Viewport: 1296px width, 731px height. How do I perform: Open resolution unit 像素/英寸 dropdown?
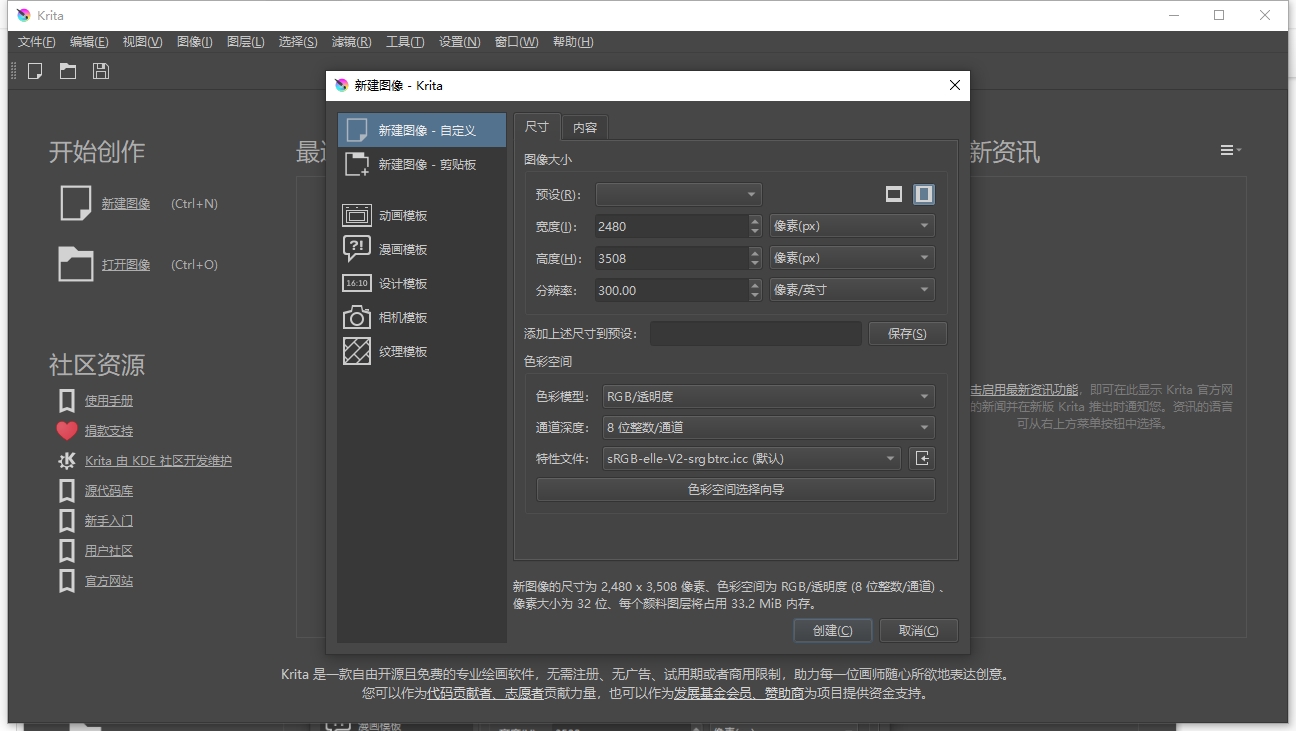[x=852, y=290]
